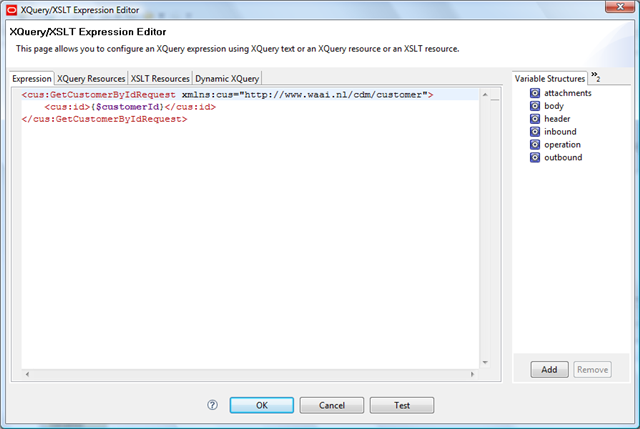Select the Dynamic XQuery tab
The width and height of the screenshot is (640, 429).
pos(226,78)
